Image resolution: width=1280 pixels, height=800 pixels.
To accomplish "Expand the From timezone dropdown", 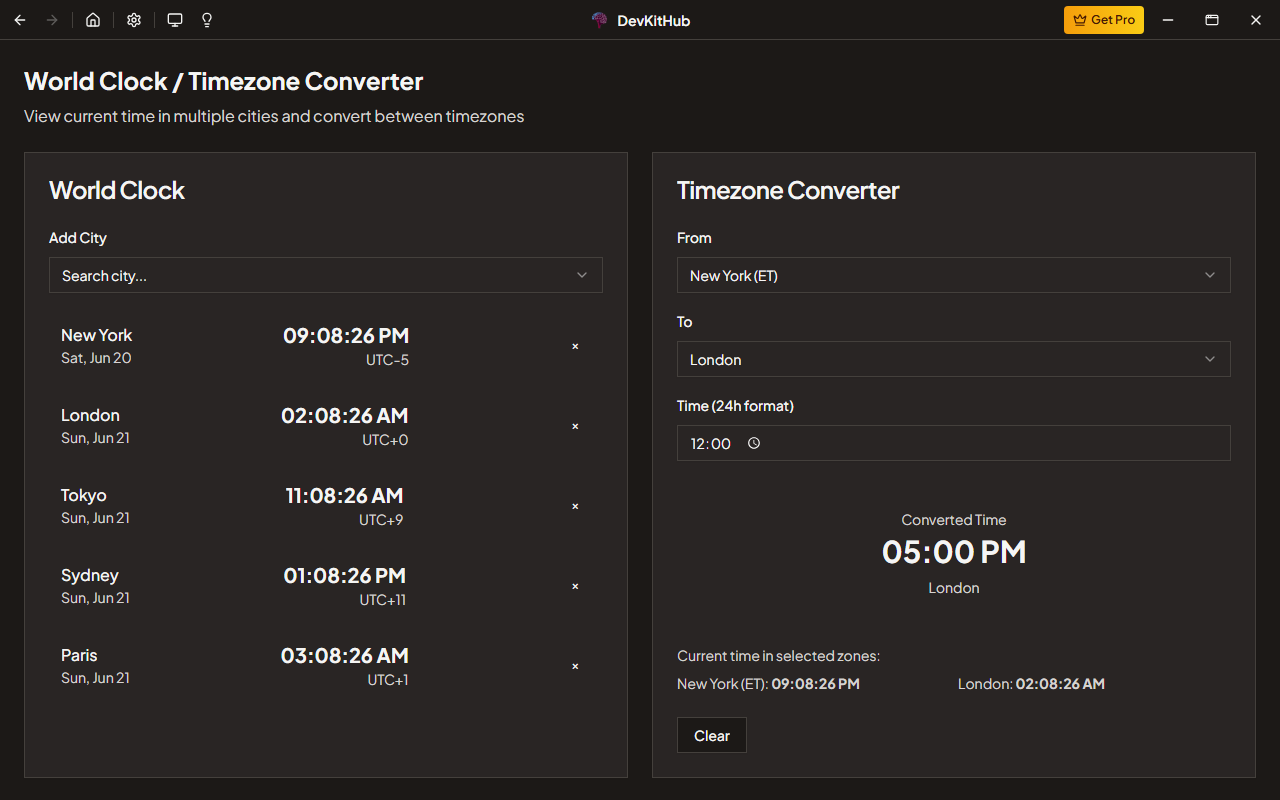I will click(954, 275).
